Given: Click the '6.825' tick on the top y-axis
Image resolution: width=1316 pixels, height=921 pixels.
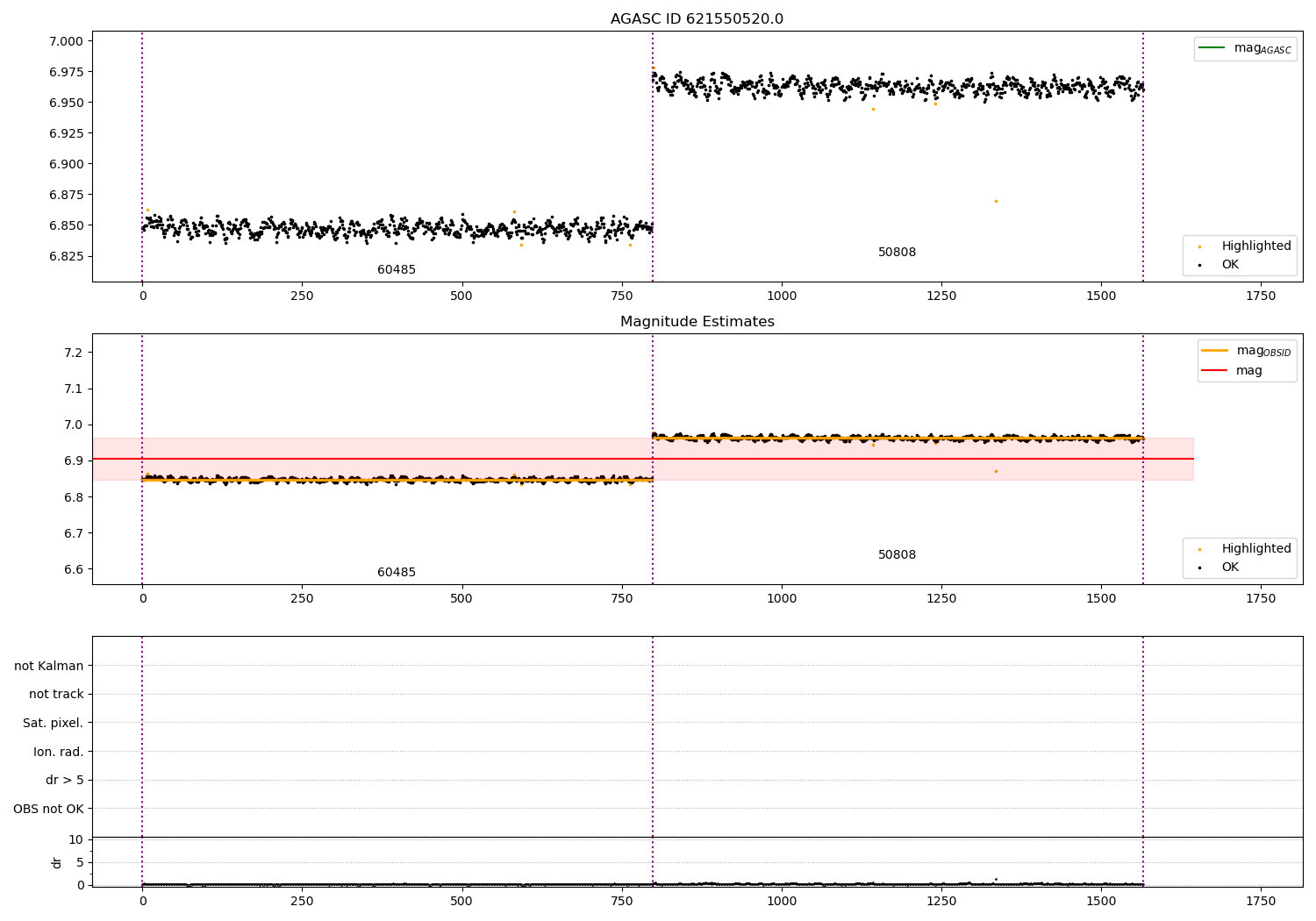Looking at the screenshot, I should tap(66, 256).
